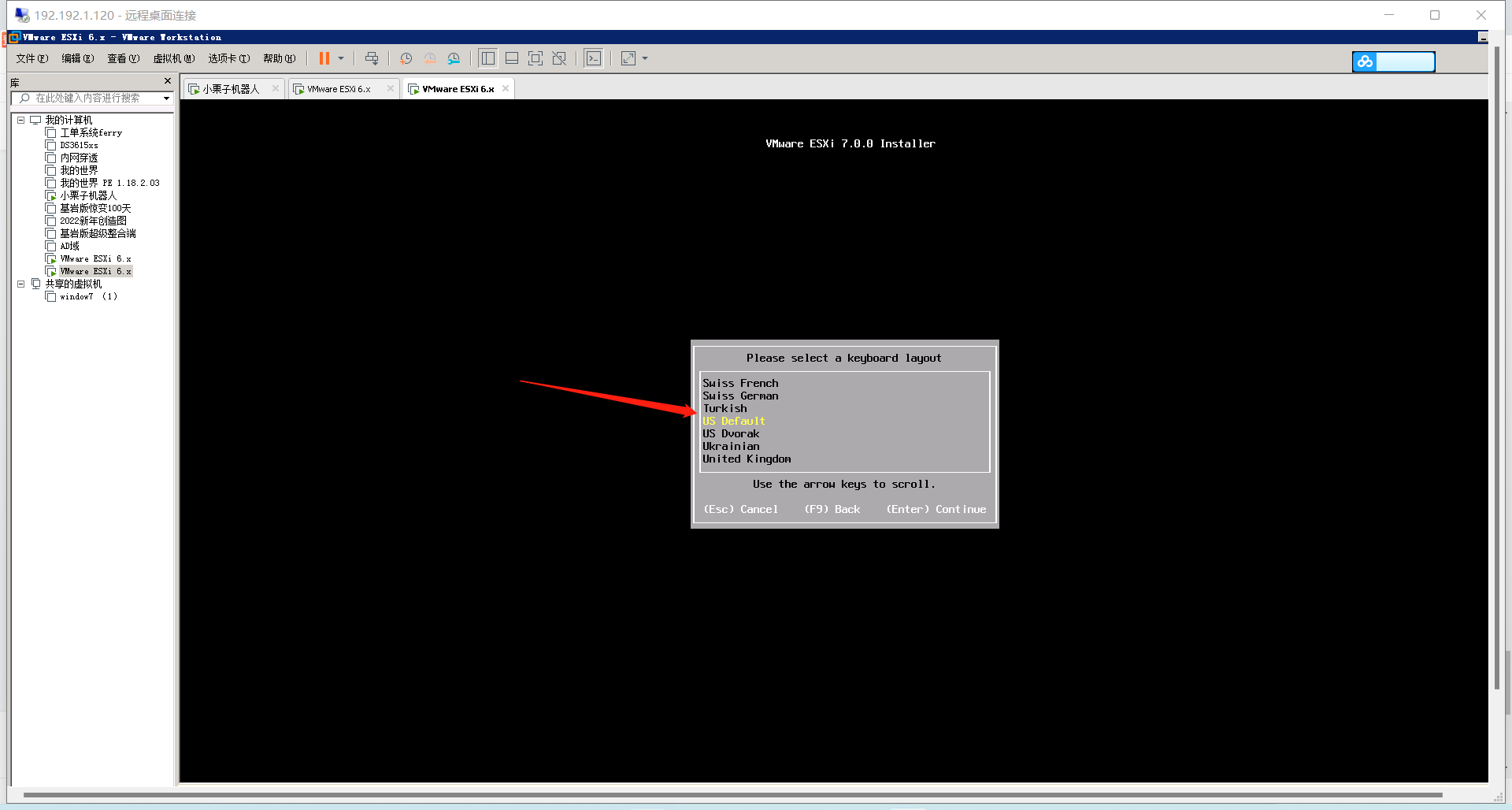Image resolution: width=1512 pixels, height=810 pixels.
Task: Open the console view icon
Action: pos(594,58)
